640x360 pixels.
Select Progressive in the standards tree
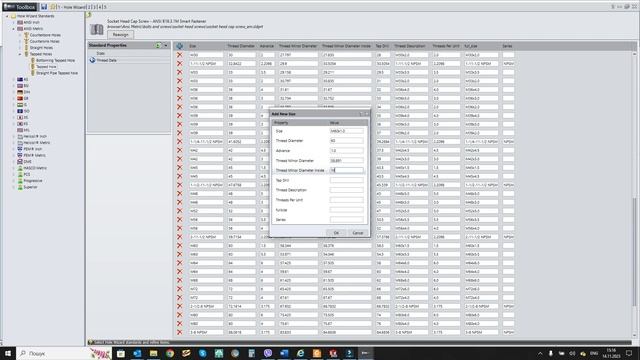point(33,181)
